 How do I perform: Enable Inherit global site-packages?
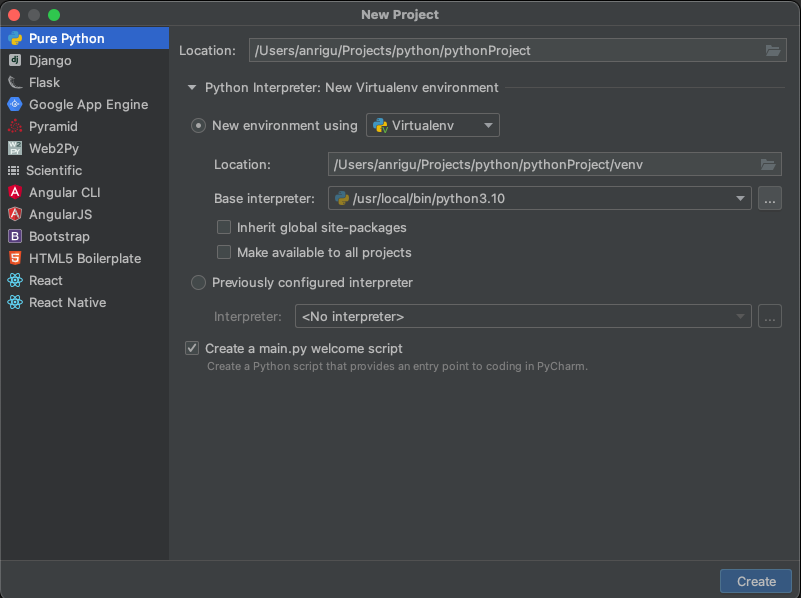click(224, 228)
